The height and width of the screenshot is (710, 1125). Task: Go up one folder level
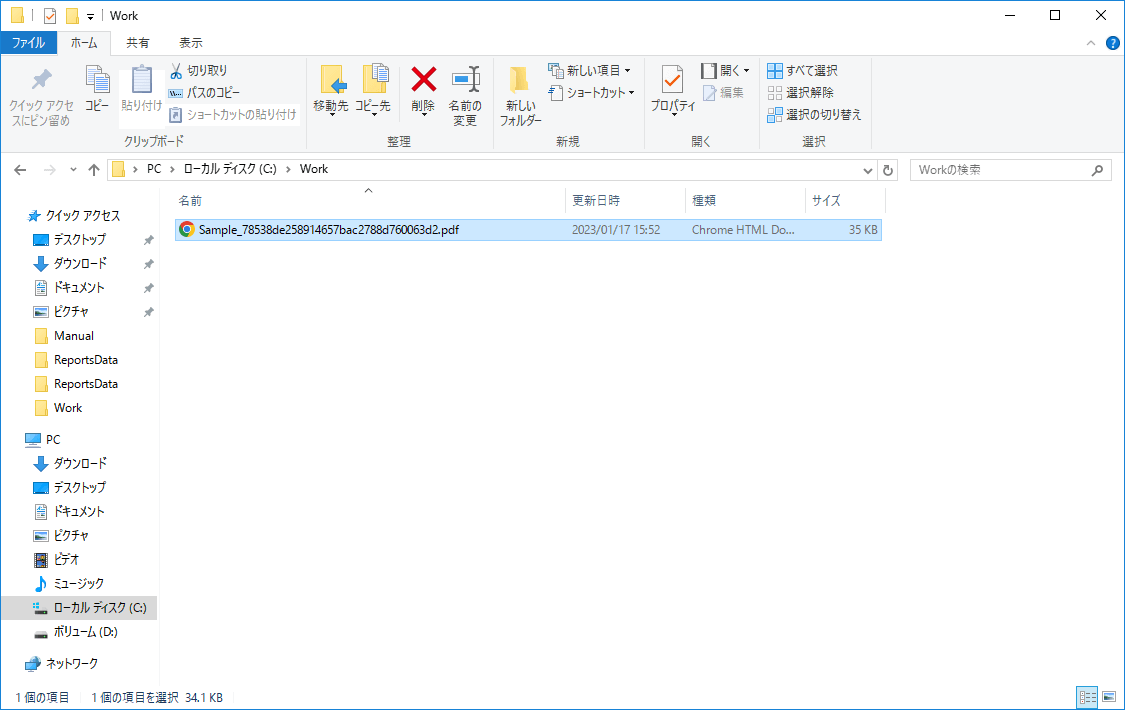(94, 170)
